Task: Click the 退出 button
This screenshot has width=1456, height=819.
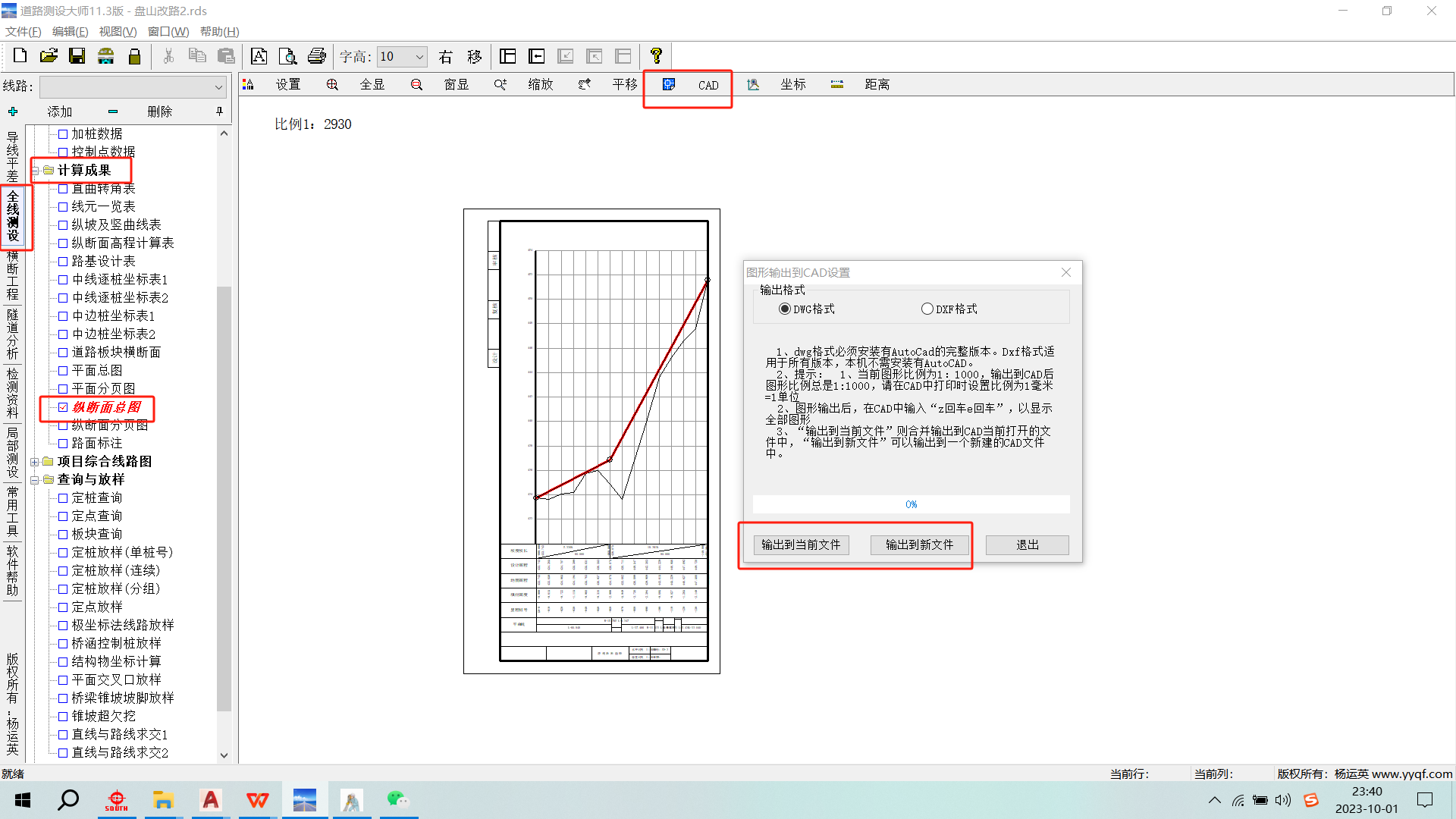Action: (x=1027, y=544)
